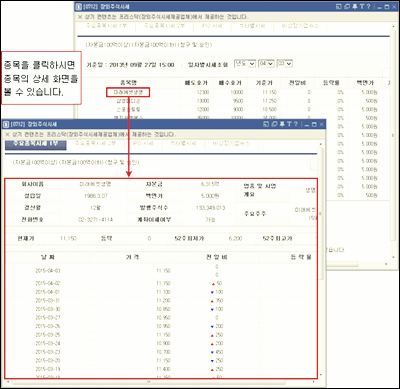
Task: Click the second stock name in back list, below 미래에셋생명
Action: [x=128, y=101]
